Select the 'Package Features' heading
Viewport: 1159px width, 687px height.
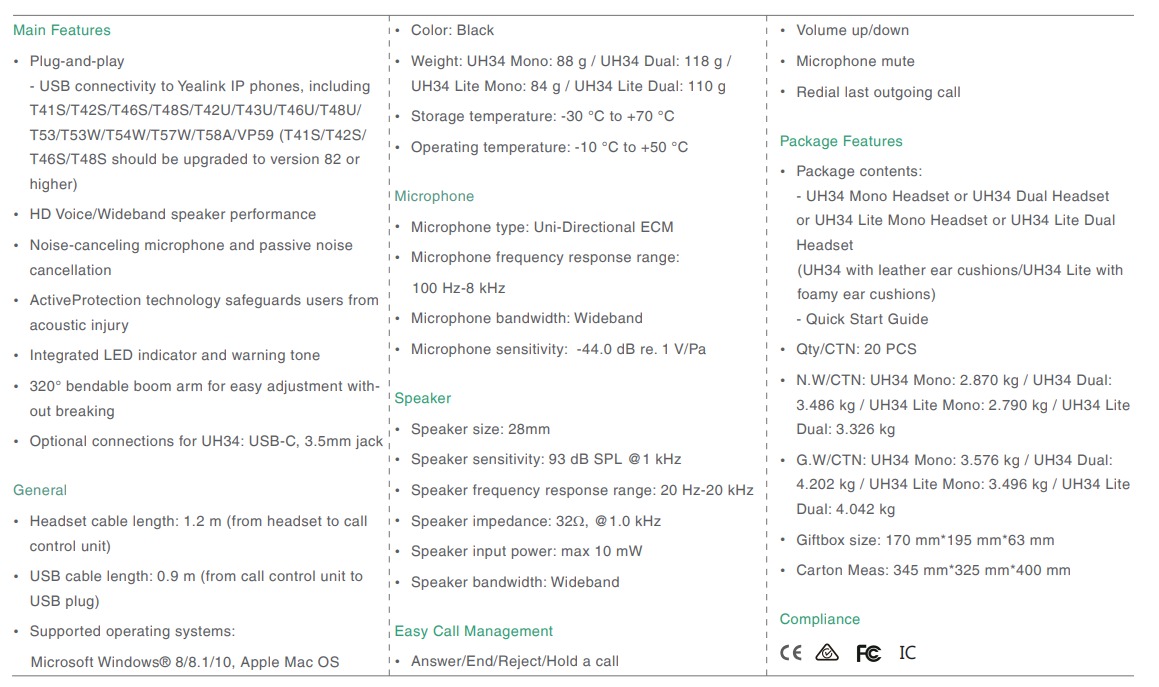(841, 141)
